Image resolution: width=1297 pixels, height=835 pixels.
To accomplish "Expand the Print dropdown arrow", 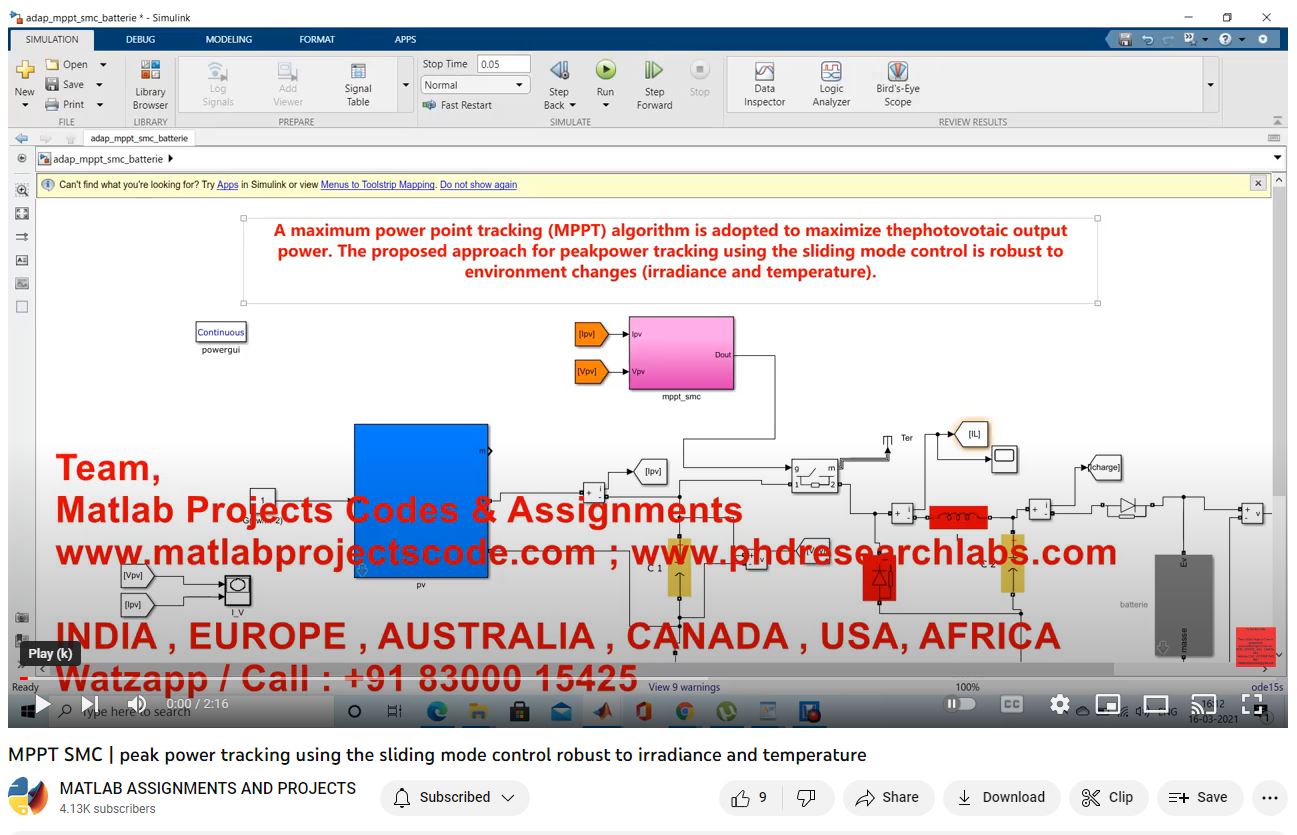I will click(x=100, y=105).
